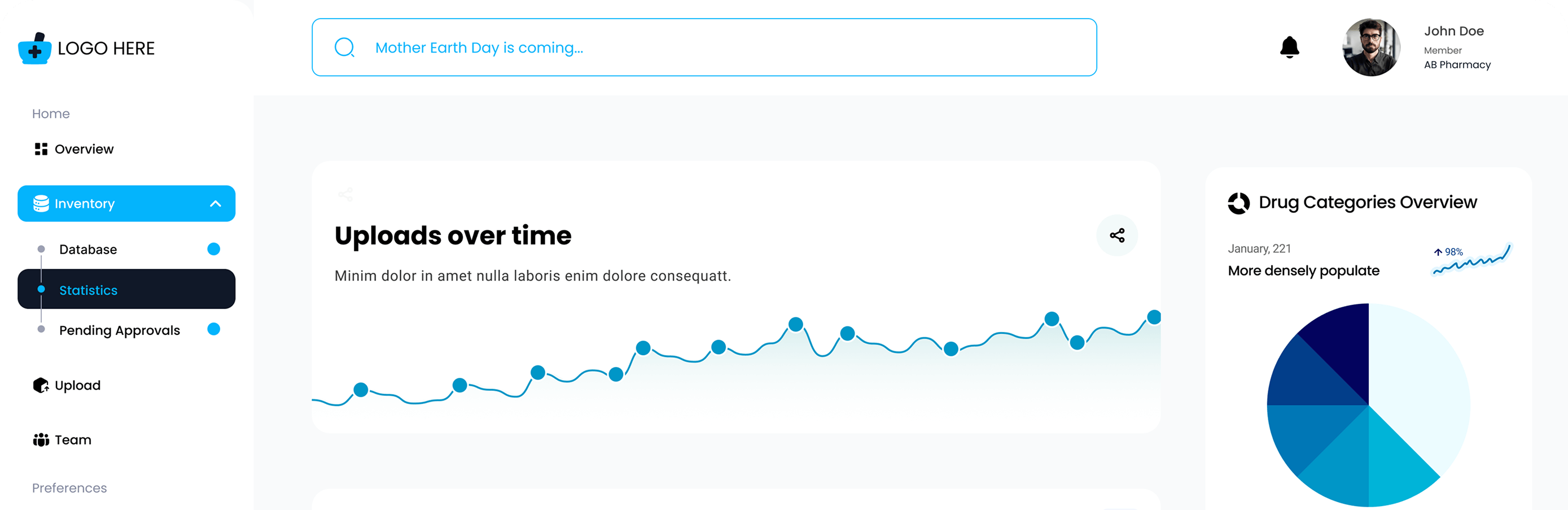
Task: Select the Overview grid icon
Action: point(40,148)
